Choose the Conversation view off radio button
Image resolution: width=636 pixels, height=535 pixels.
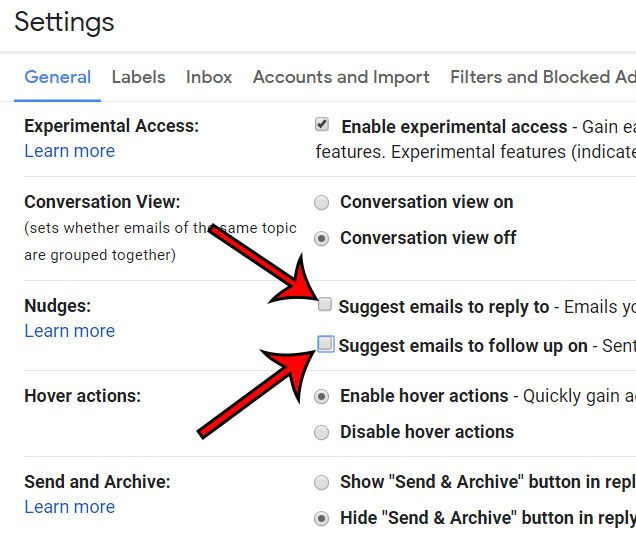[322, 238]
